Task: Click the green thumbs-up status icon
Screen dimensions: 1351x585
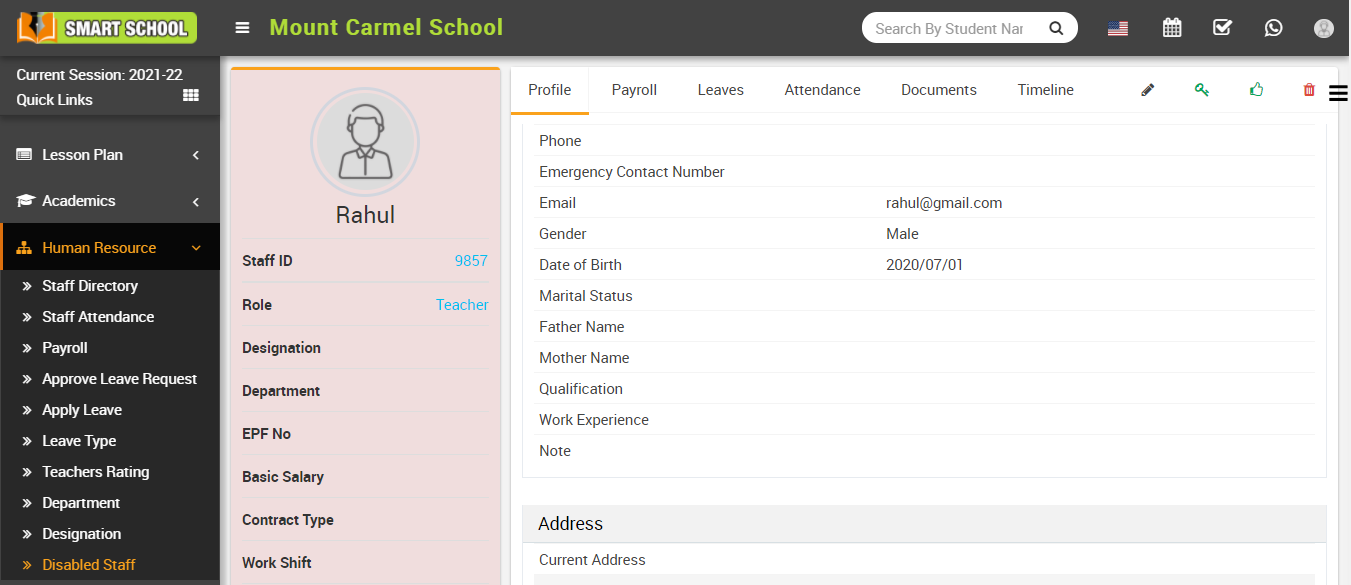Action: coord(1256,90)
